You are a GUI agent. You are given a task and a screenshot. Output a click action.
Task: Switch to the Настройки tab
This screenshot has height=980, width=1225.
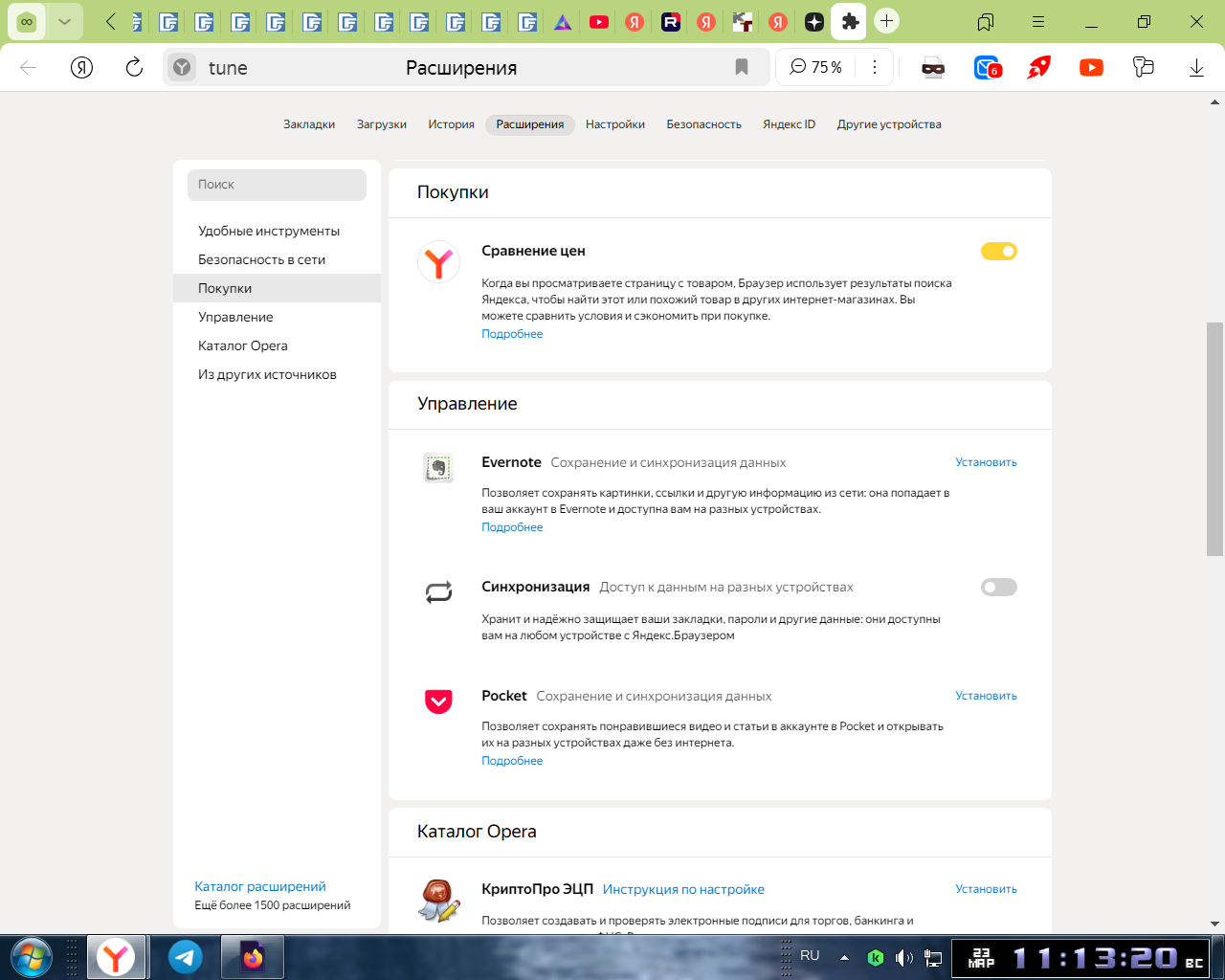(x=614, y=124)
